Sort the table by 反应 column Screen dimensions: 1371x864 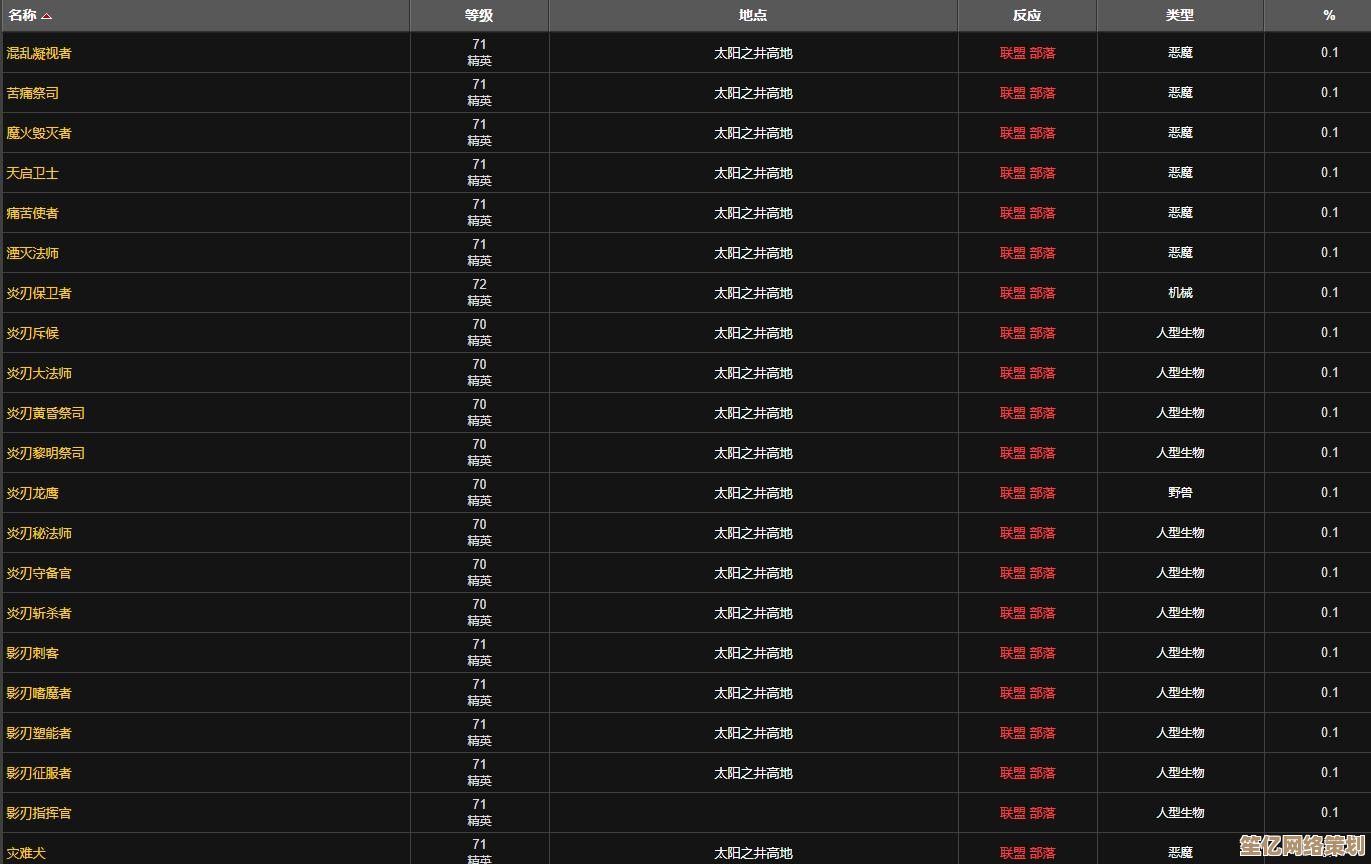[x=1027, y=15]
